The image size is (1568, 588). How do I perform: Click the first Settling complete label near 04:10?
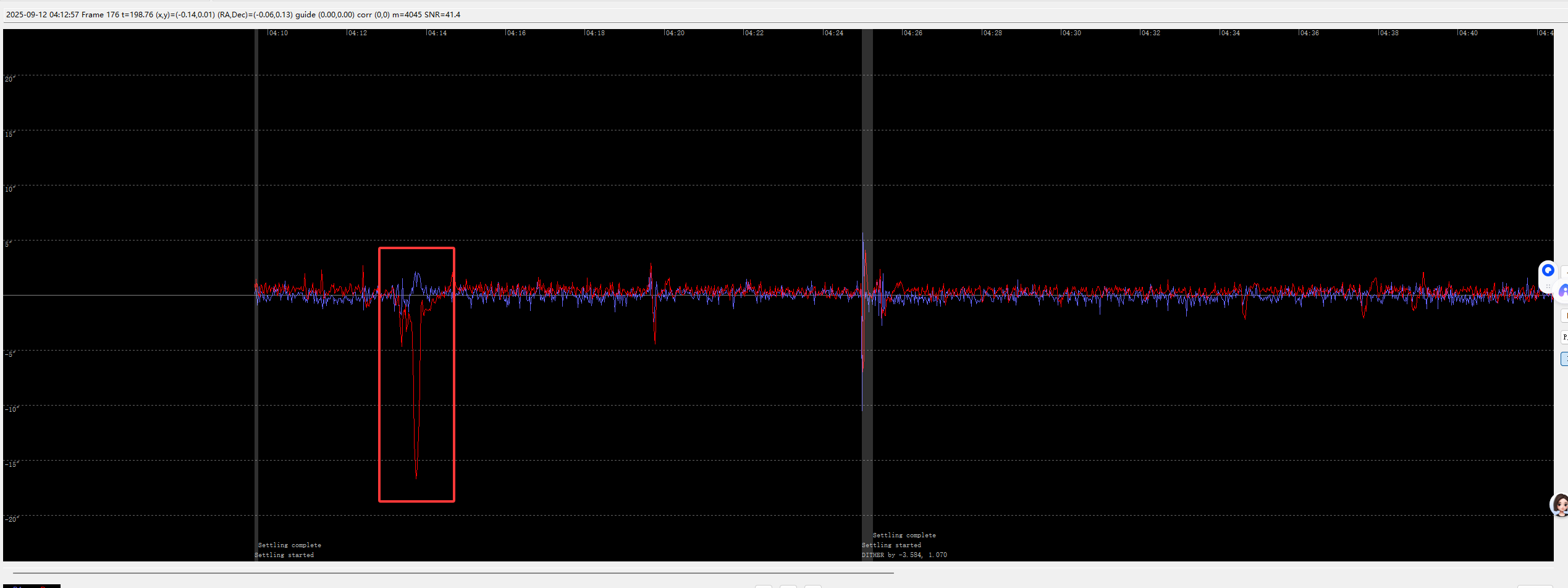point(289,545)
